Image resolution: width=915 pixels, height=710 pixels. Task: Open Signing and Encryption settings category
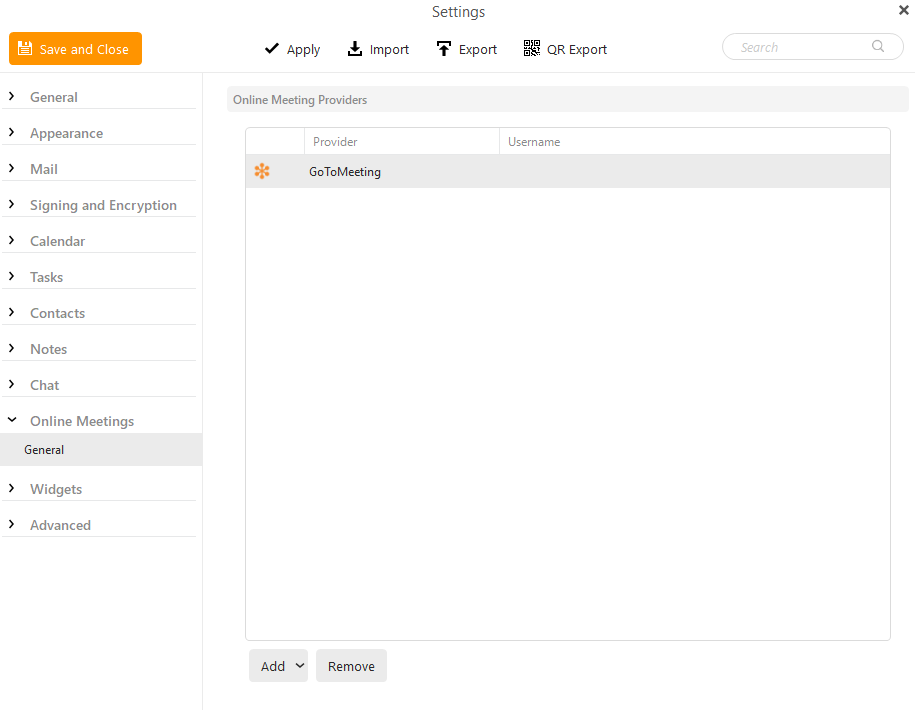[x=103, y=205]
